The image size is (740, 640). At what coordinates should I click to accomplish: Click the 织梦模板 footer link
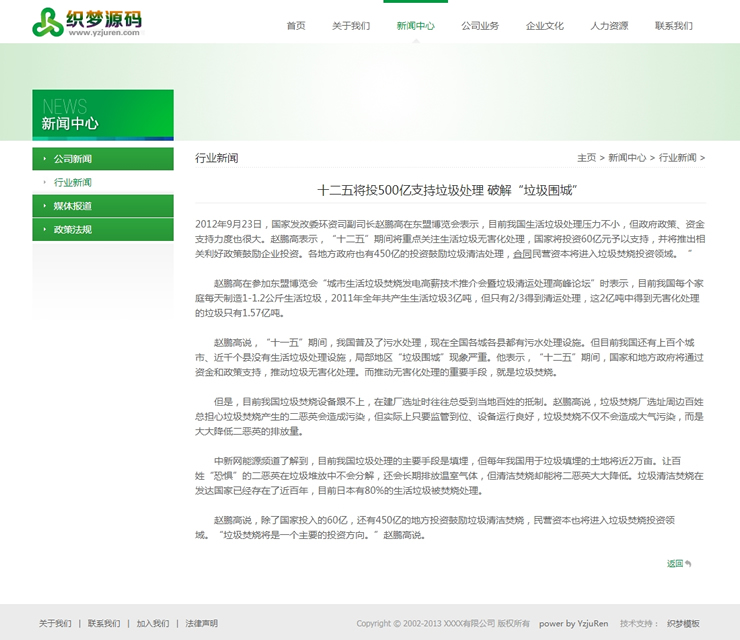(683, 623)
